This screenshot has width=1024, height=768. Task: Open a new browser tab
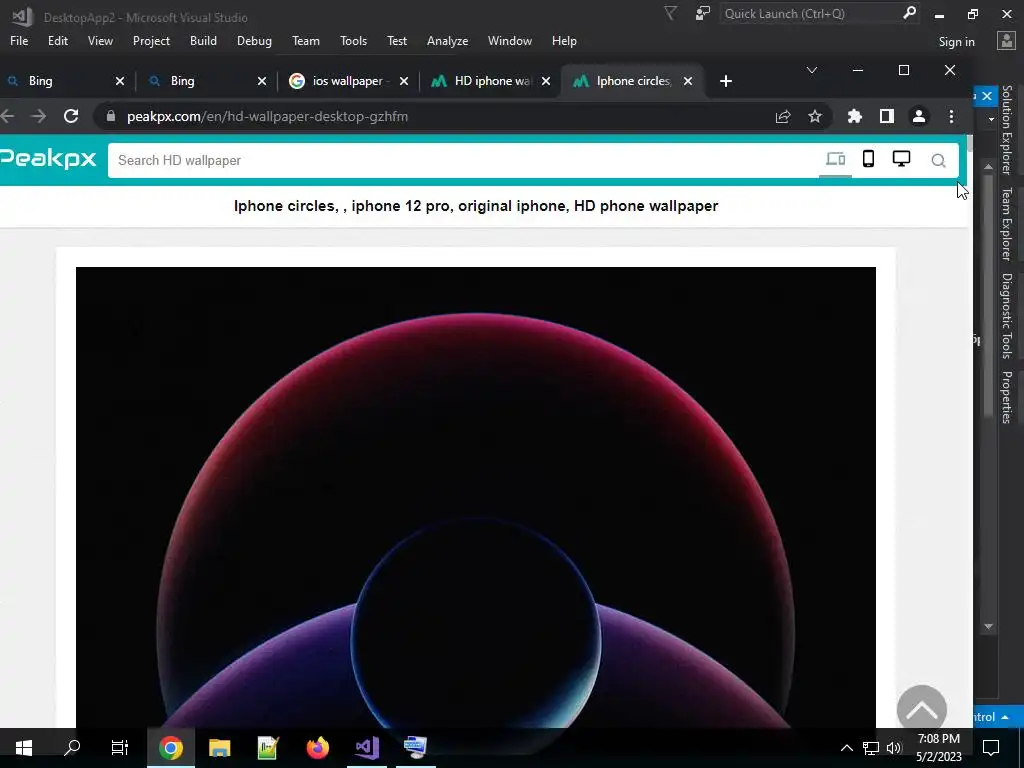point(726,81)
